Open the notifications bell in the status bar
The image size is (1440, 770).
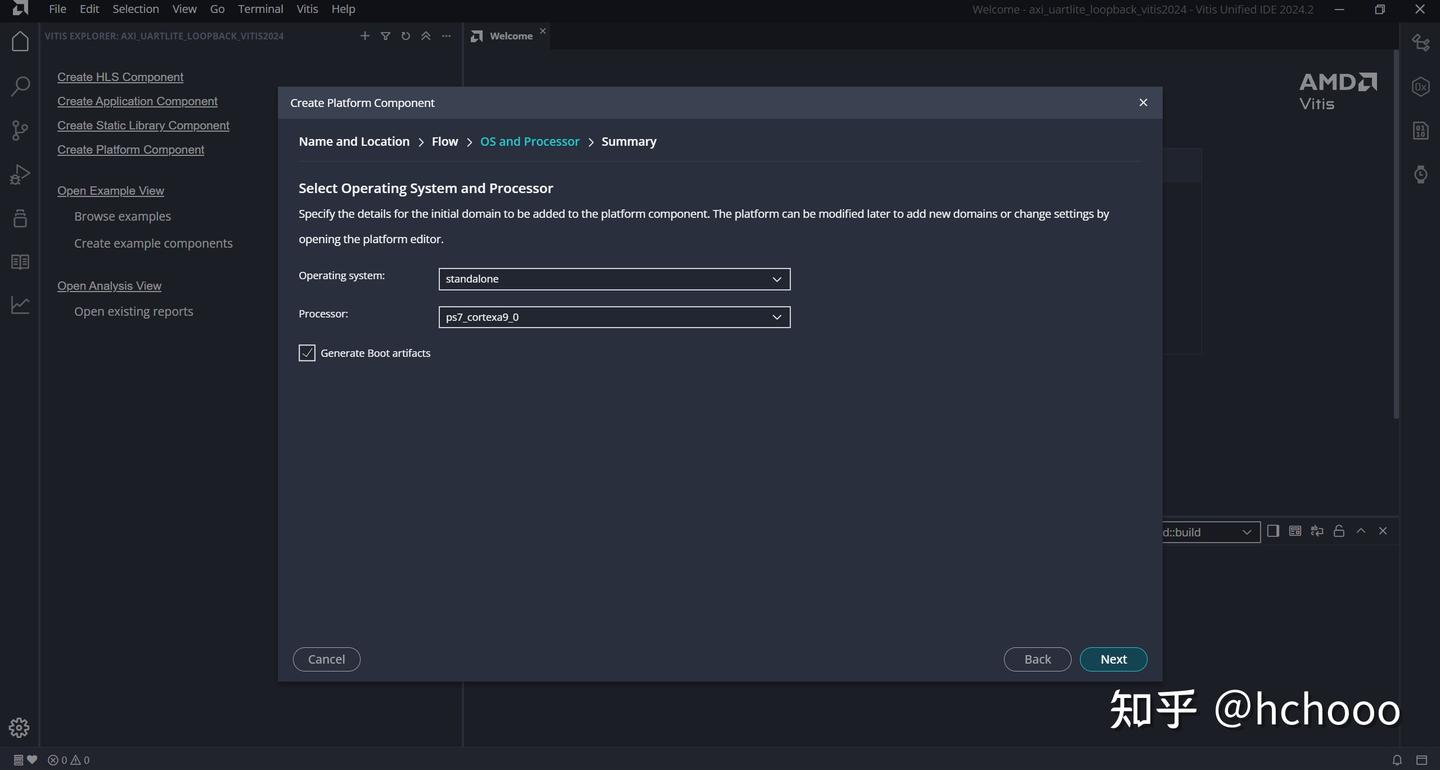pos(1397,760)
